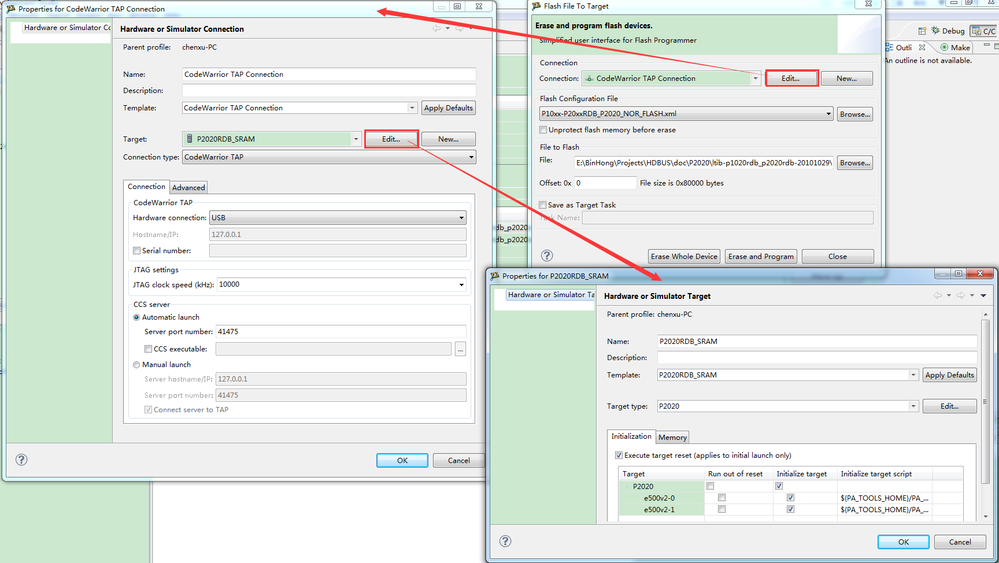
Task: Click the Erase Whole Device button
Action: [x=684, y=256]
